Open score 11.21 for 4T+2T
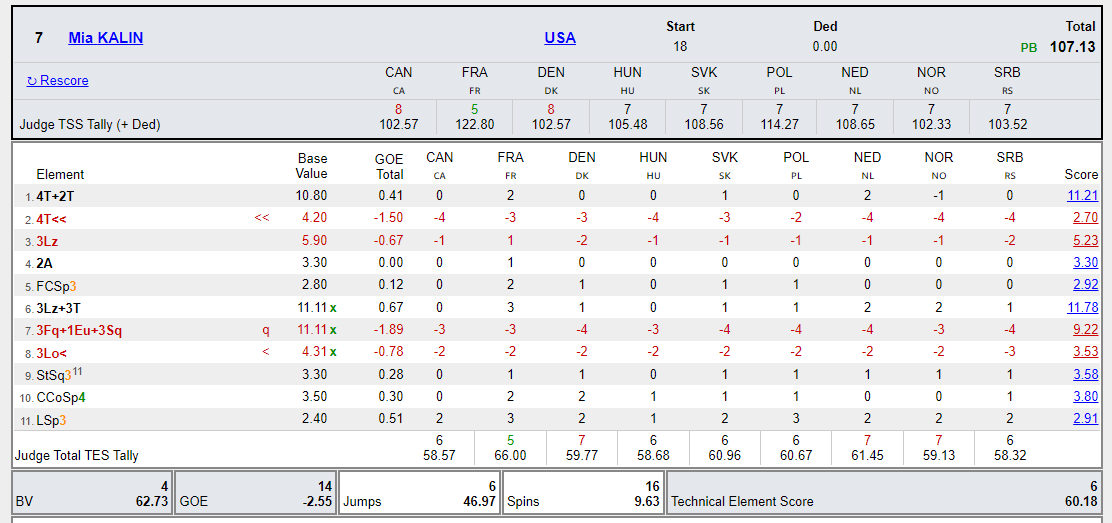The width and height of the screenshot is (1112, 523). (x=1081, y=196)
